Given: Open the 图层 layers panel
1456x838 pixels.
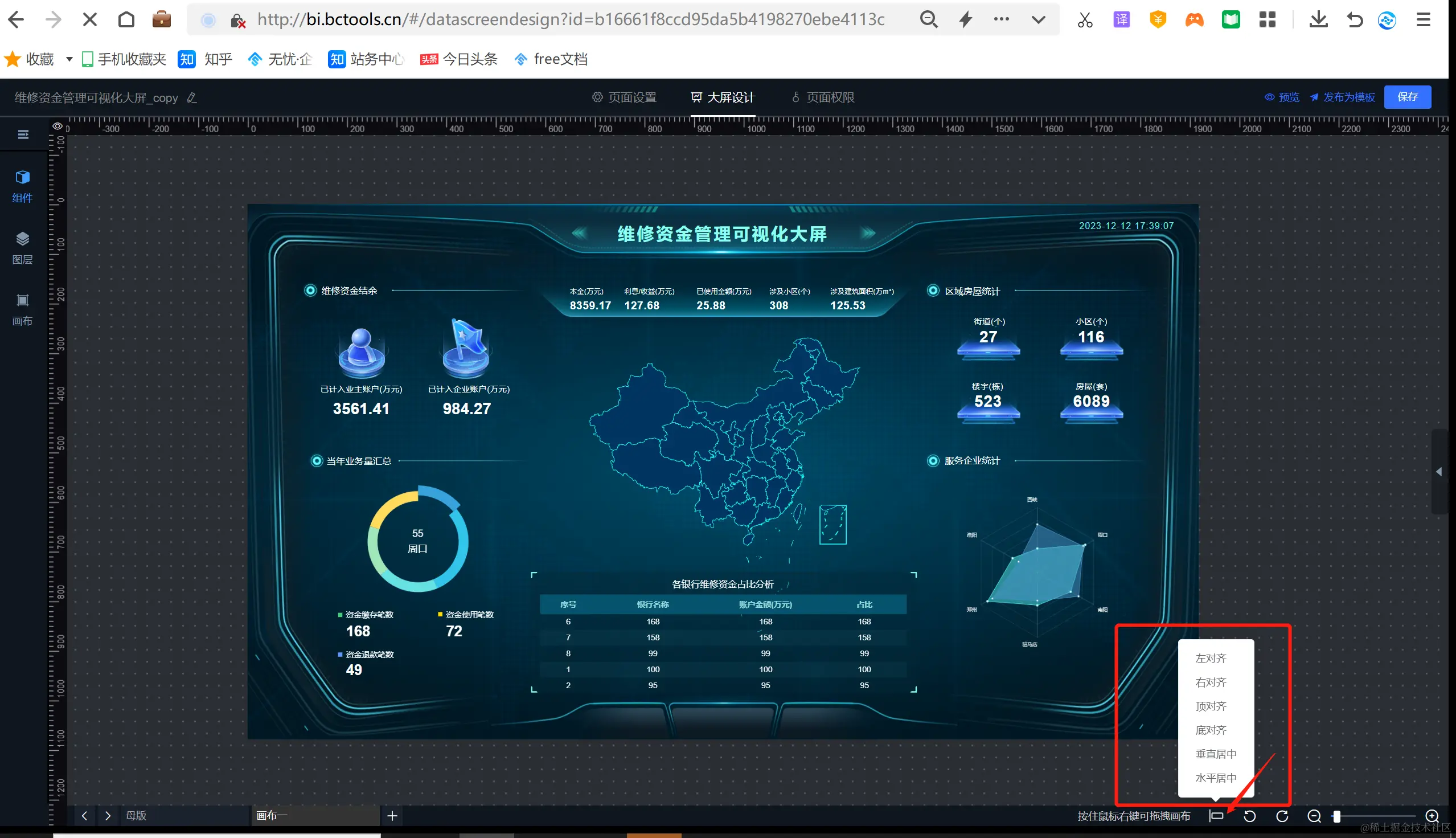Looking at the screenshot, I should point(22,247).
